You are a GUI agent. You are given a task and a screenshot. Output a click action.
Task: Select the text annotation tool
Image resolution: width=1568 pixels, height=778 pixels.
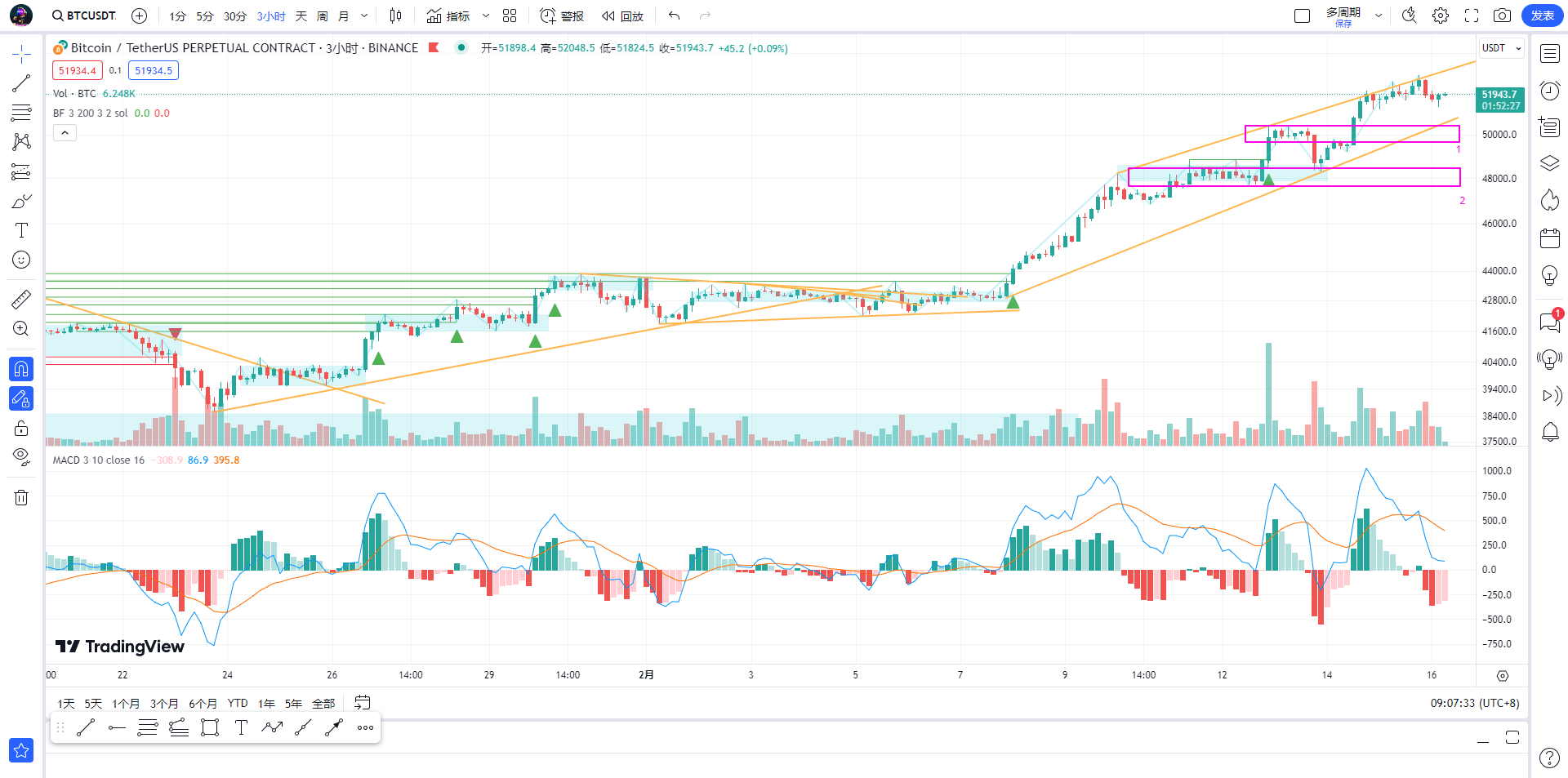(21, 230)
